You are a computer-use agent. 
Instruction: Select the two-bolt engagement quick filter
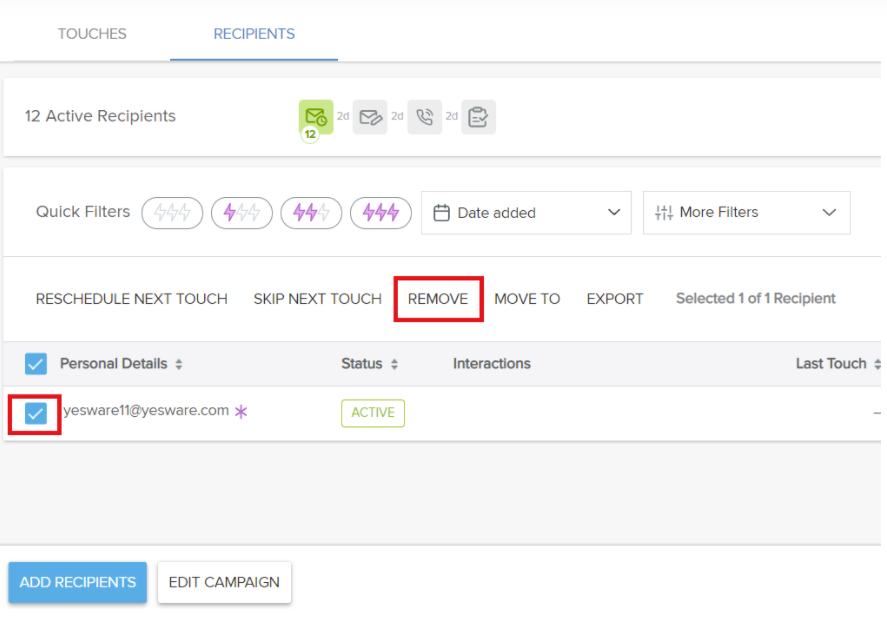coord(311,213)
